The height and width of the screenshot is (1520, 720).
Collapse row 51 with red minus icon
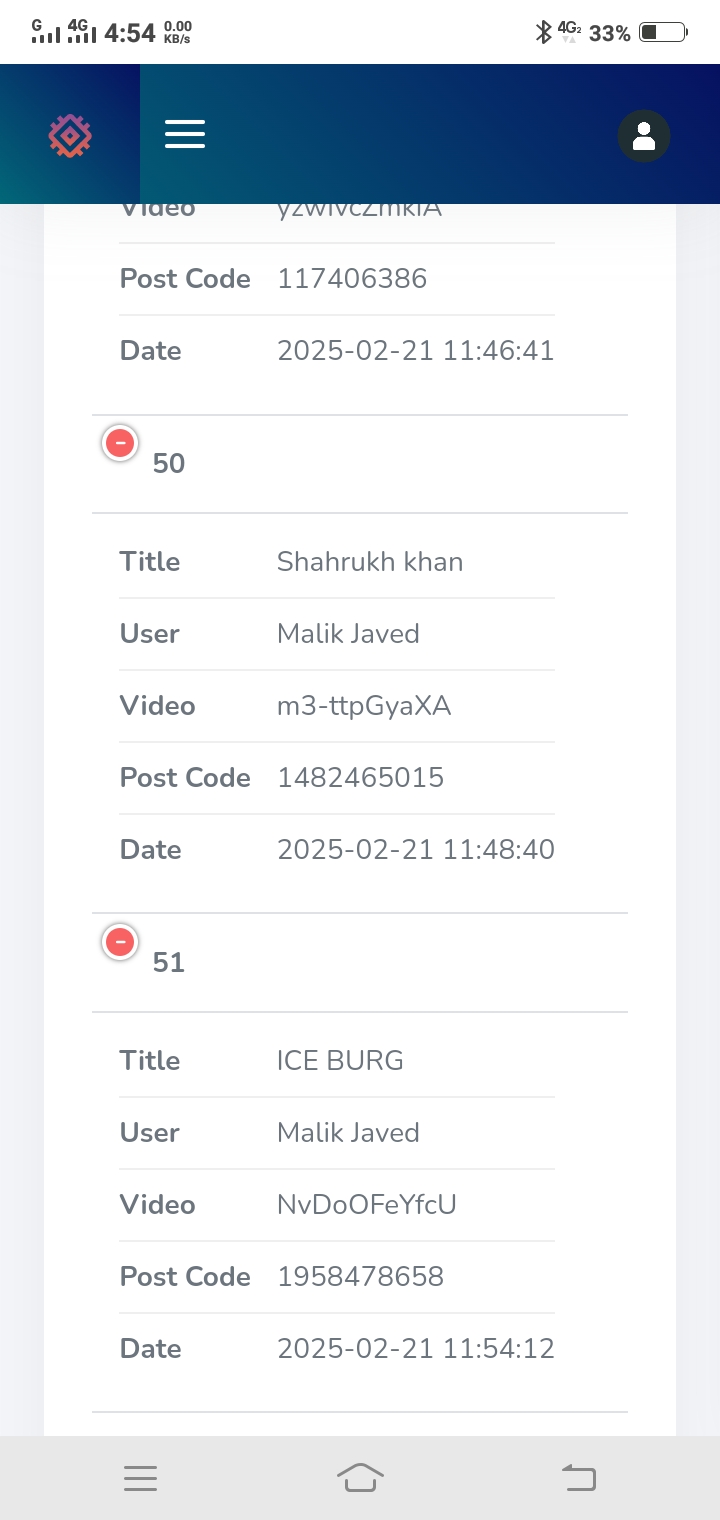[x=120, y=941]
